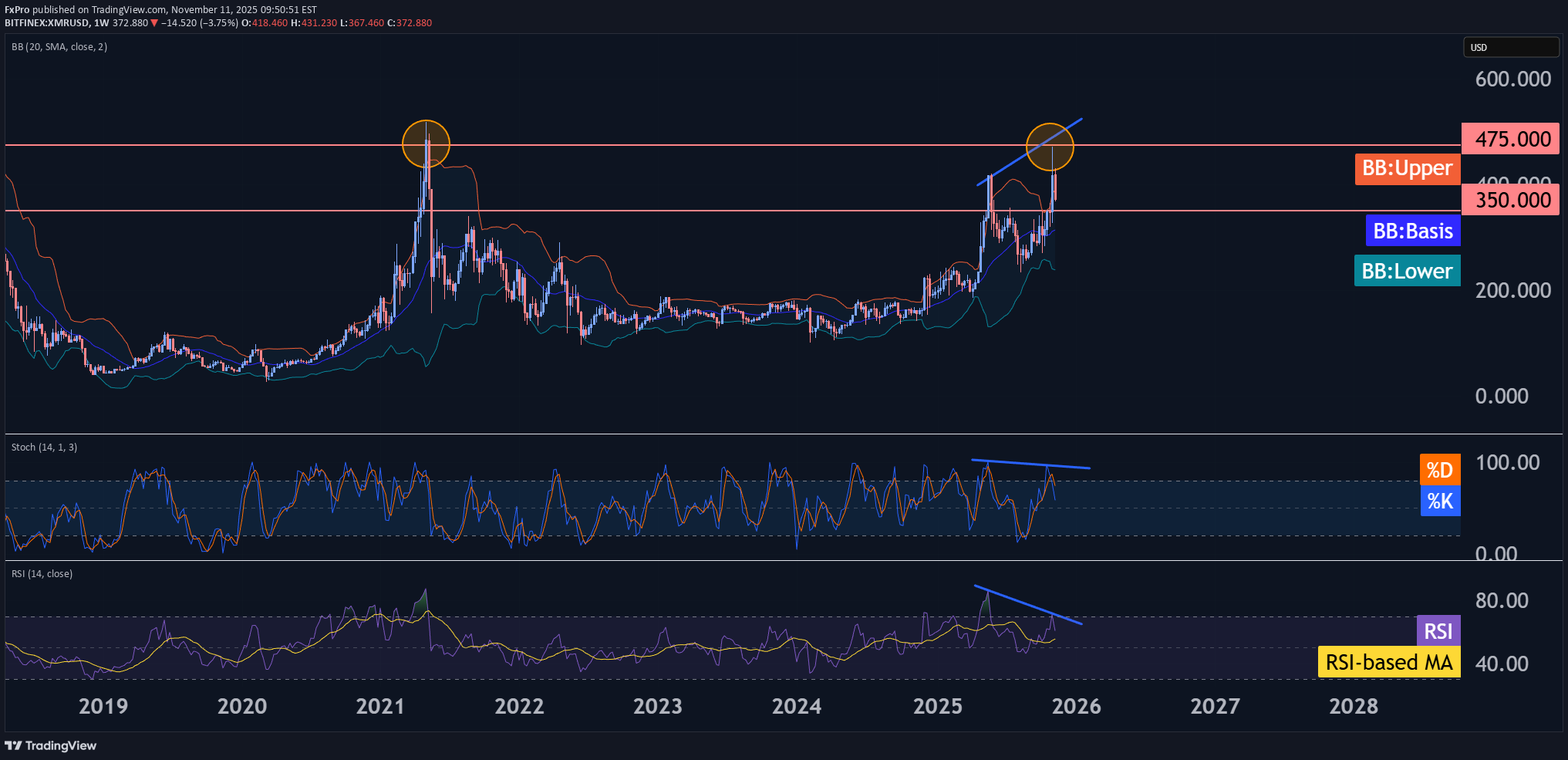Click the orange circle at 2025 high
The height and width of the screenshot is (760, 1568).
point(1049,147)
